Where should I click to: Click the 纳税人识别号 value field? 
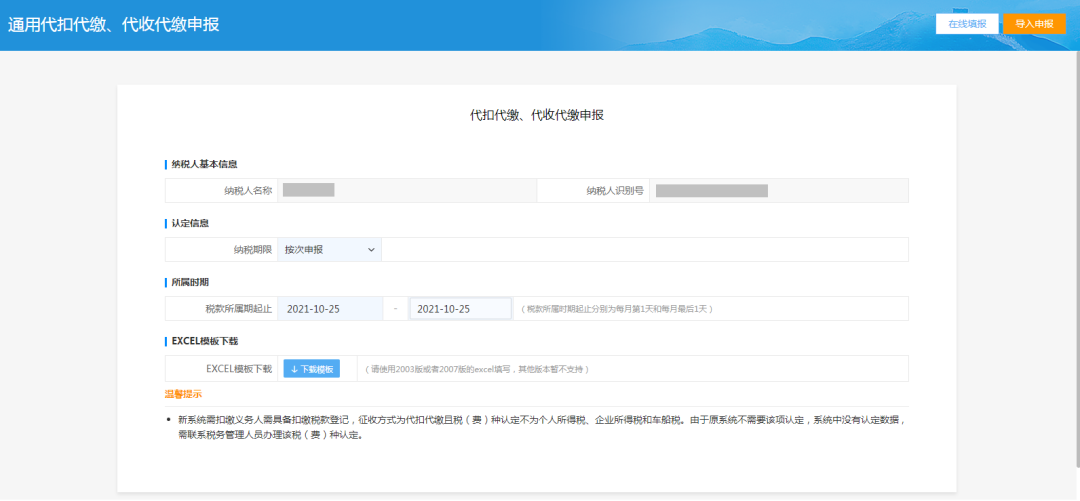(x=779, y=191)
